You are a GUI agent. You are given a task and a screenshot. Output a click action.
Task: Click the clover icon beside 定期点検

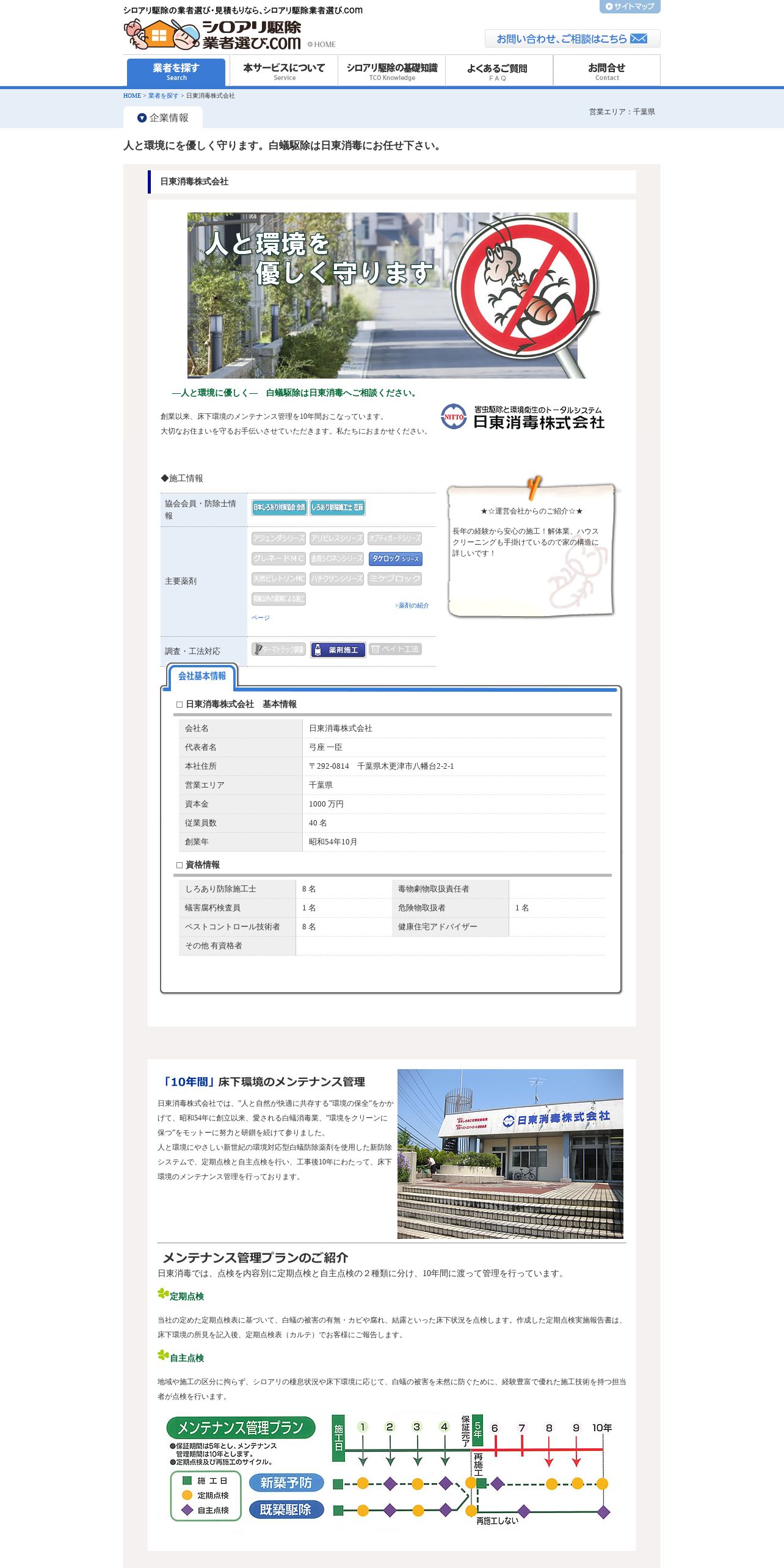tap(163, 1293)
